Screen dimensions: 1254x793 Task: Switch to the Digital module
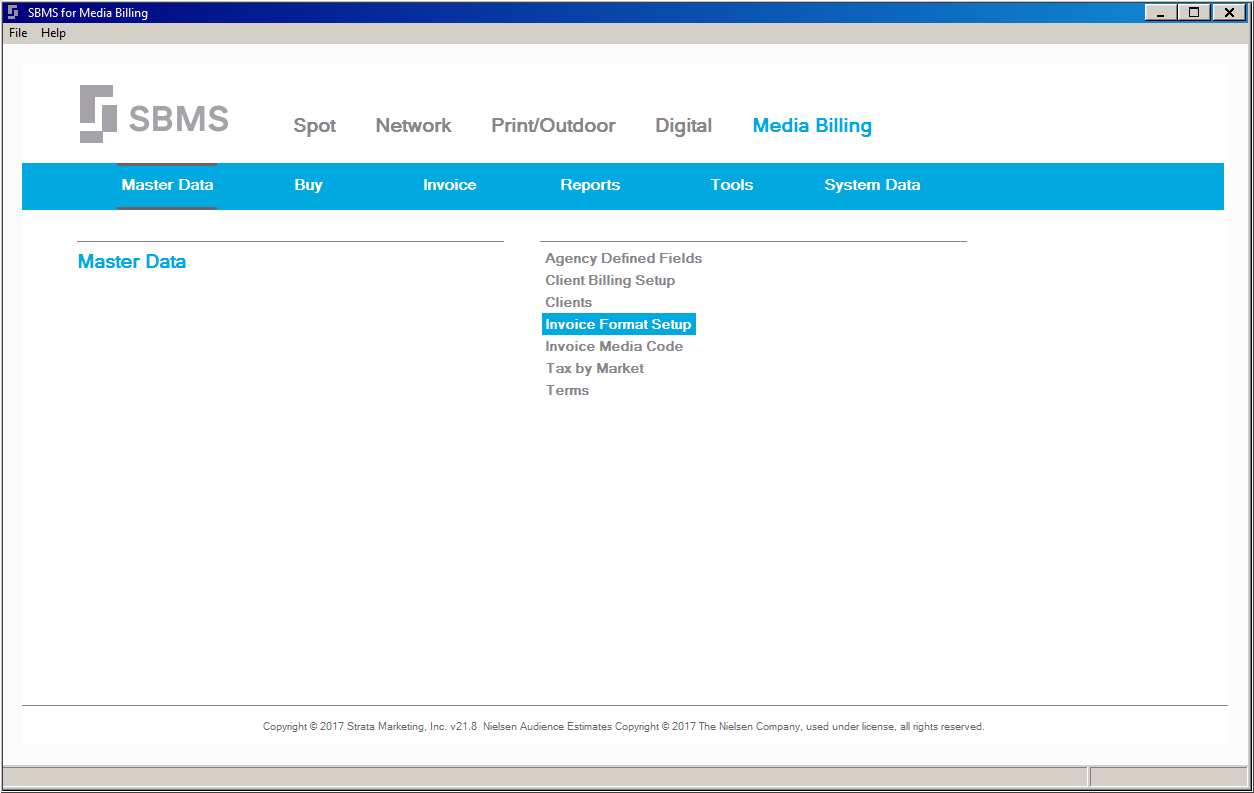[684, 126]
